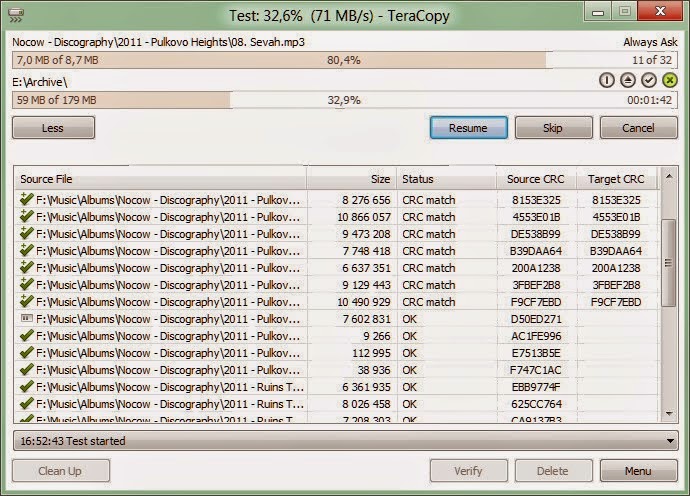The height and width of the screenshot is (496, 690).
Task: Click checkmark icon of 9 129 443 row
Action: [26, 284]
